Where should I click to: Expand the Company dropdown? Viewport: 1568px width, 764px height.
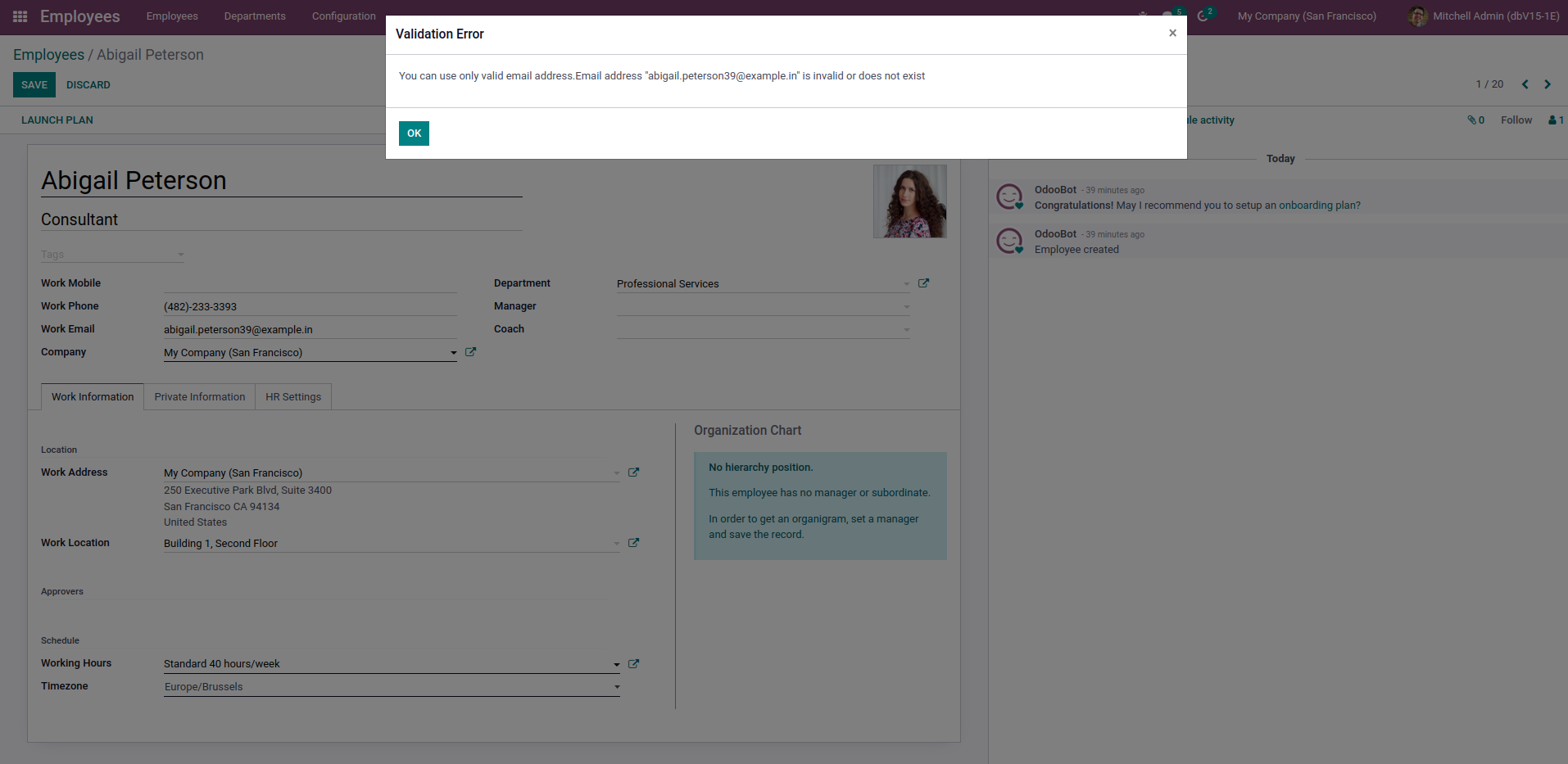(x=453, y=353)
